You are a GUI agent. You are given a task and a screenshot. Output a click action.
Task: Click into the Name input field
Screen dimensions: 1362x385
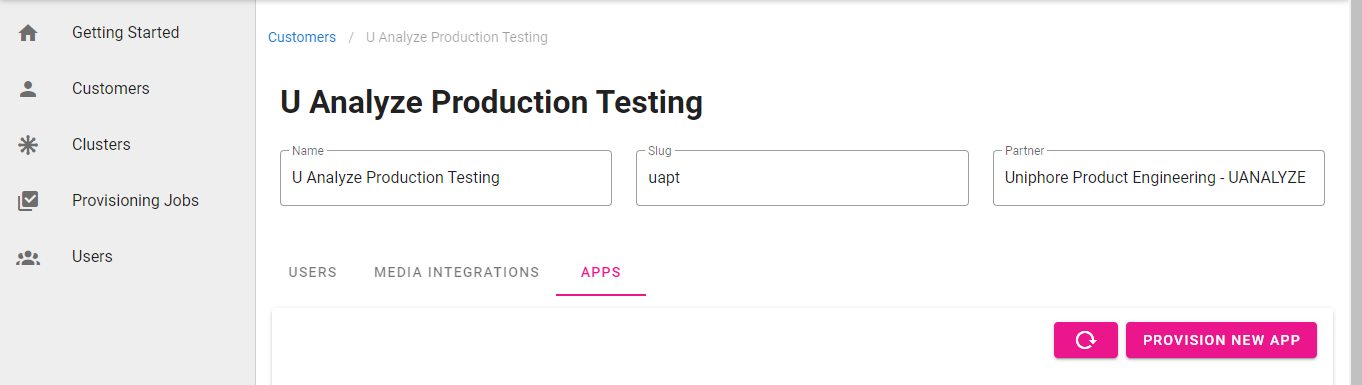click(x=446, y=178)
